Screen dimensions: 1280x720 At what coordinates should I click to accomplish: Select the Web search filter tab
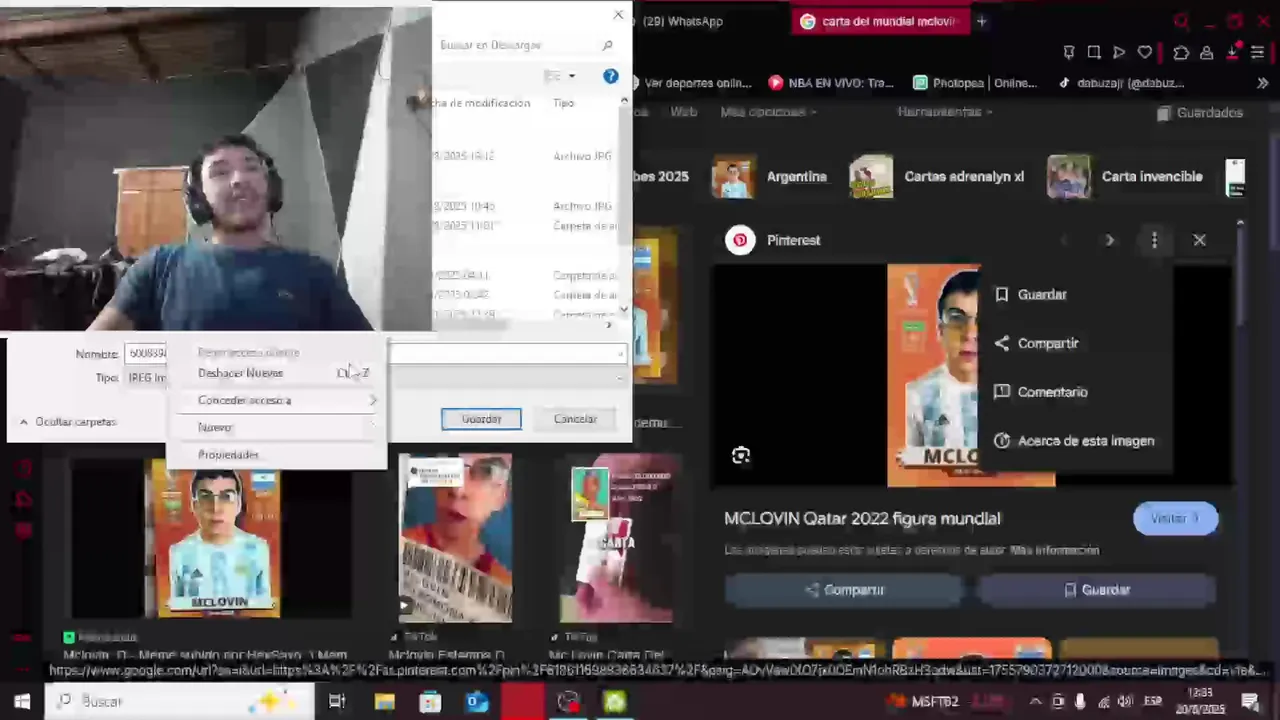pos(684,112)
